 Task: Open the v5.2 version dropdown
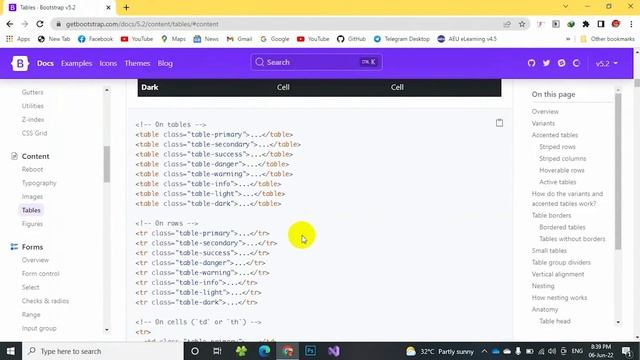click(x=607, y=63)
